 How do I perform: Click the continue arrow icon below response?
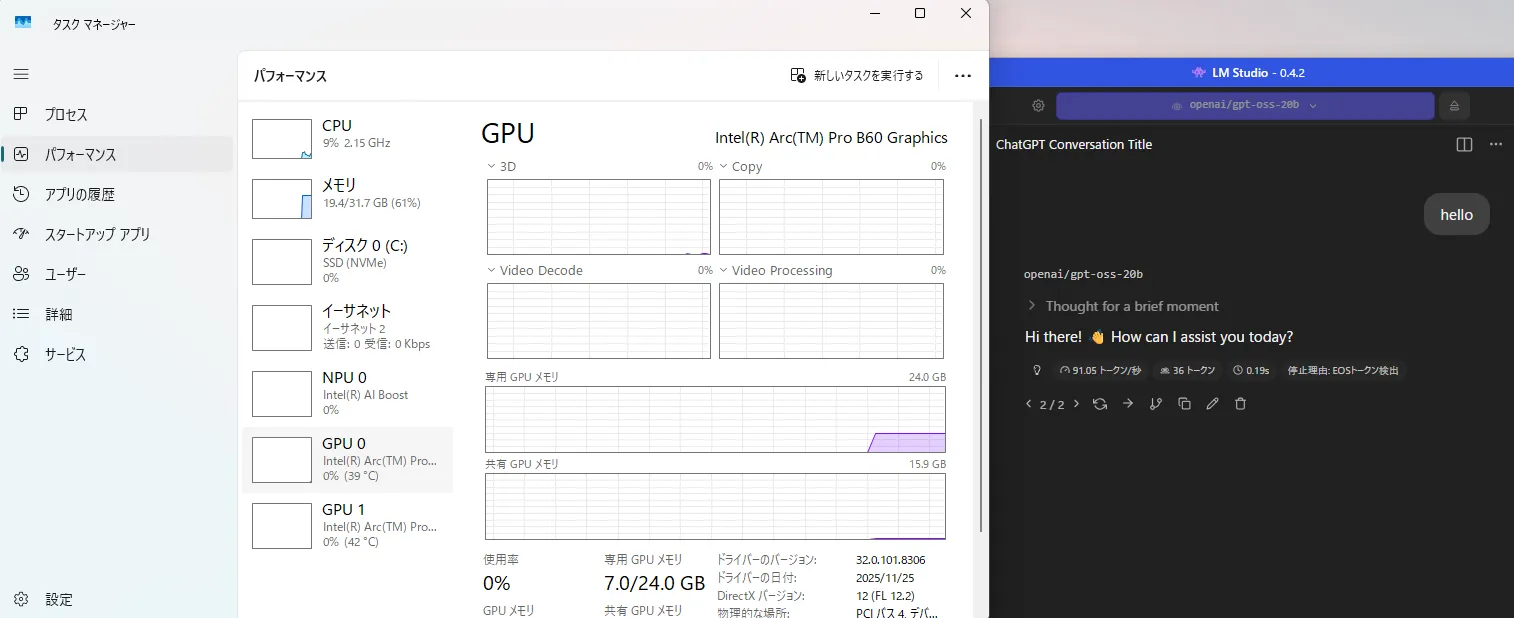(x=1128, y=404)
